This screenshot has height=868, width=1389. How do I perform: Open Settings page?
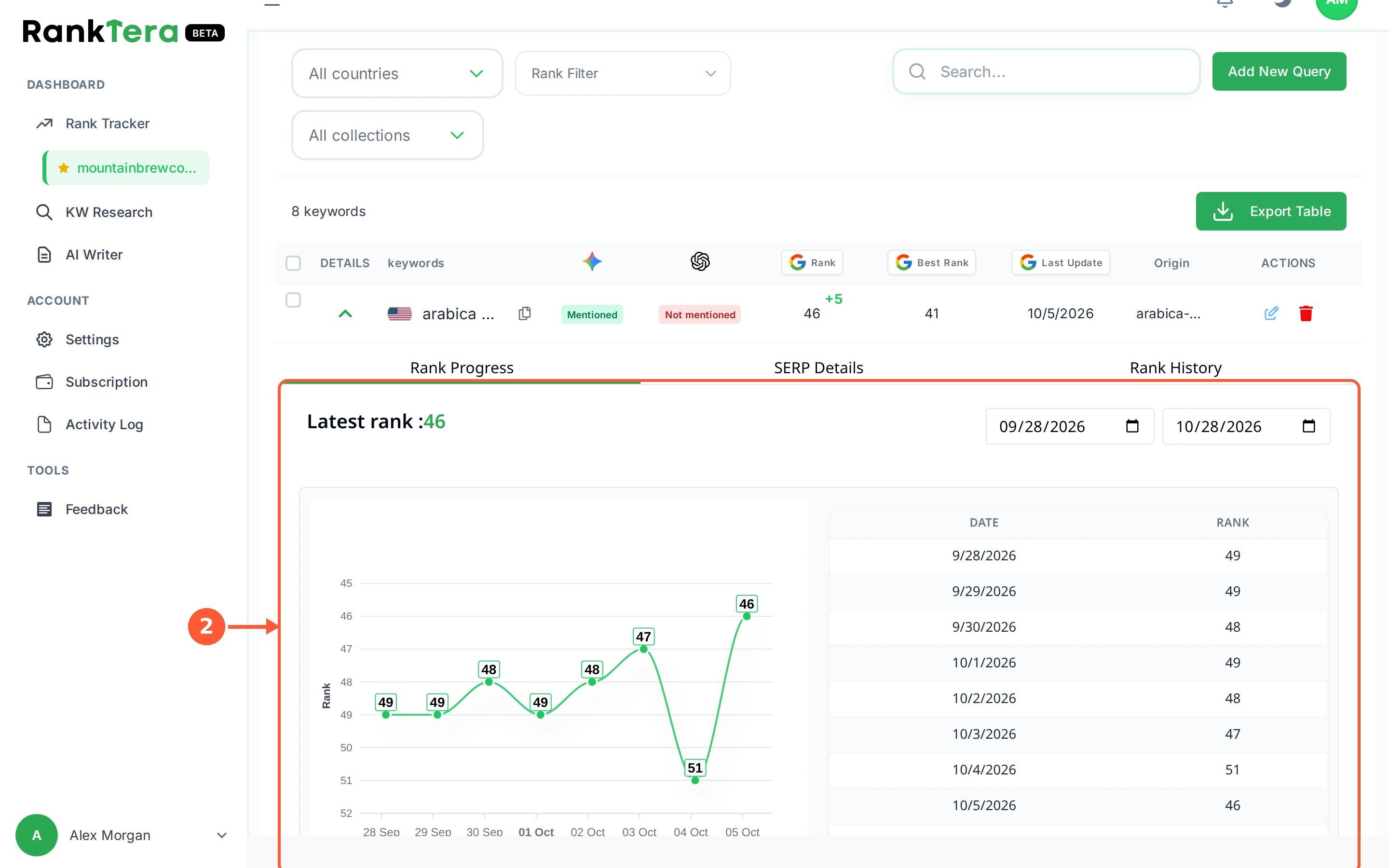pyautogui.click(x=92, y=339)
